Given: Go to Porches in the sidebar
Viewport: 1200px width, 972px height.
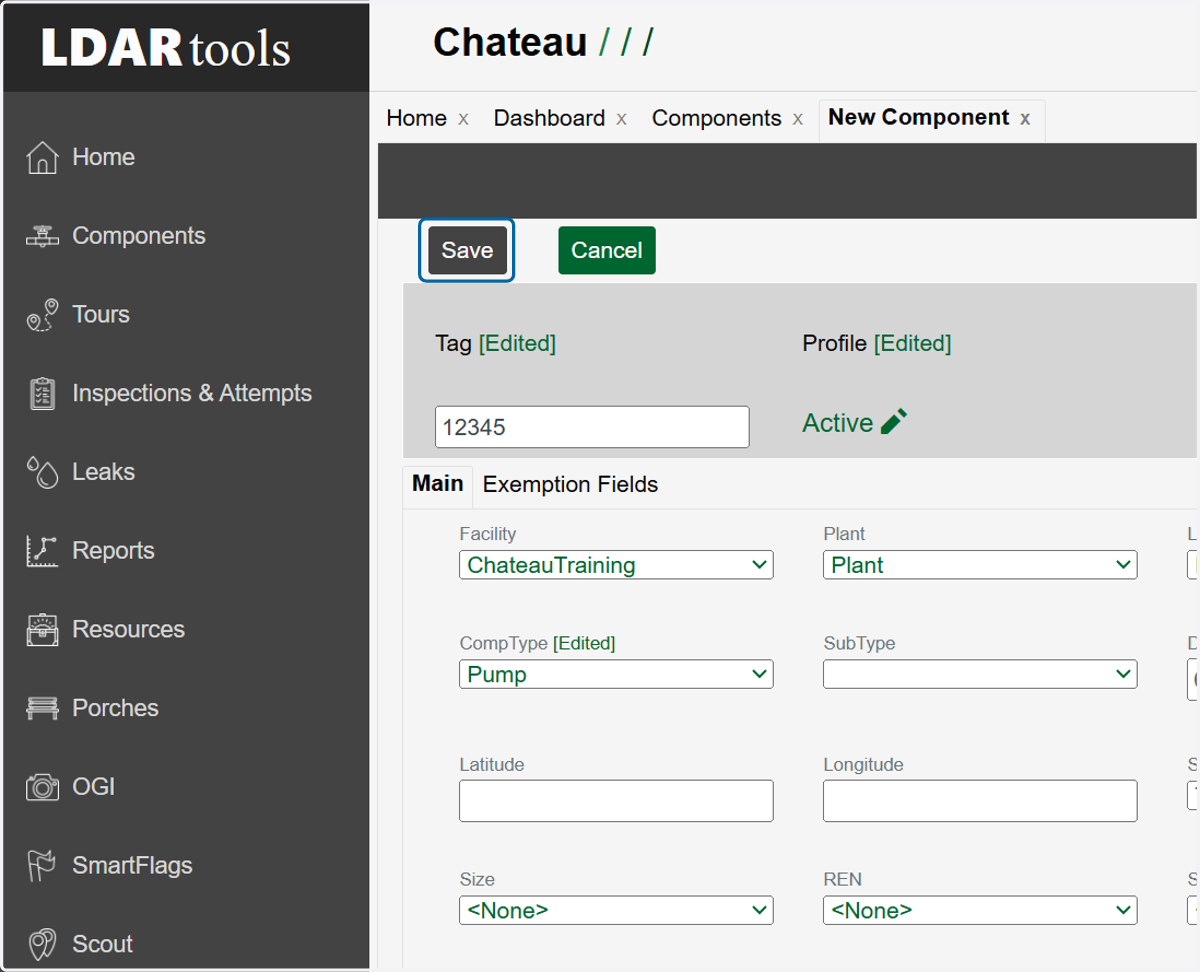Looking at the screenshot, I should pos(115,708).
